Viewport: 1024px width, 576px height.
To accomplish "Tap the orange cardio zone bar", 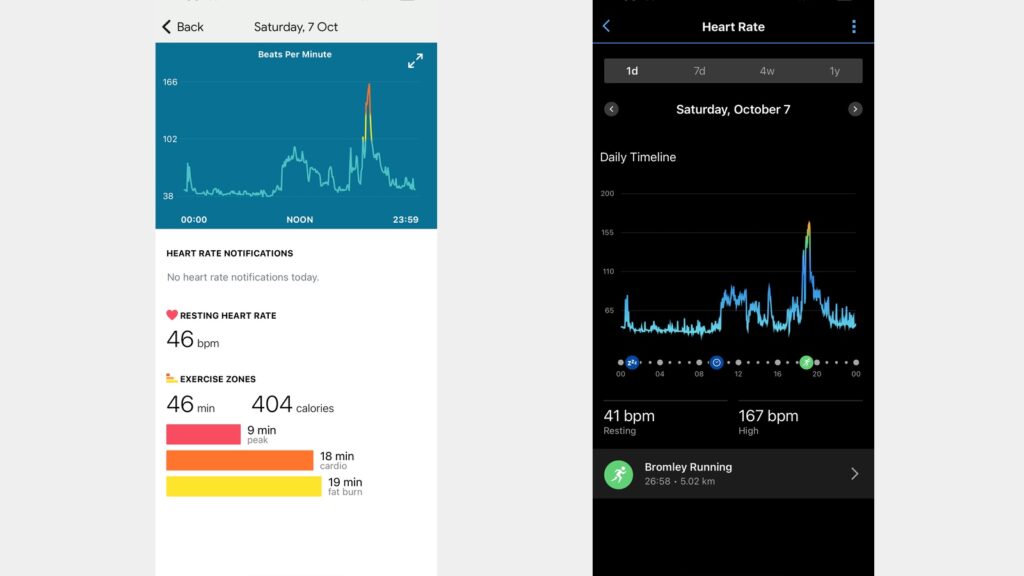I will pos(239,460).
